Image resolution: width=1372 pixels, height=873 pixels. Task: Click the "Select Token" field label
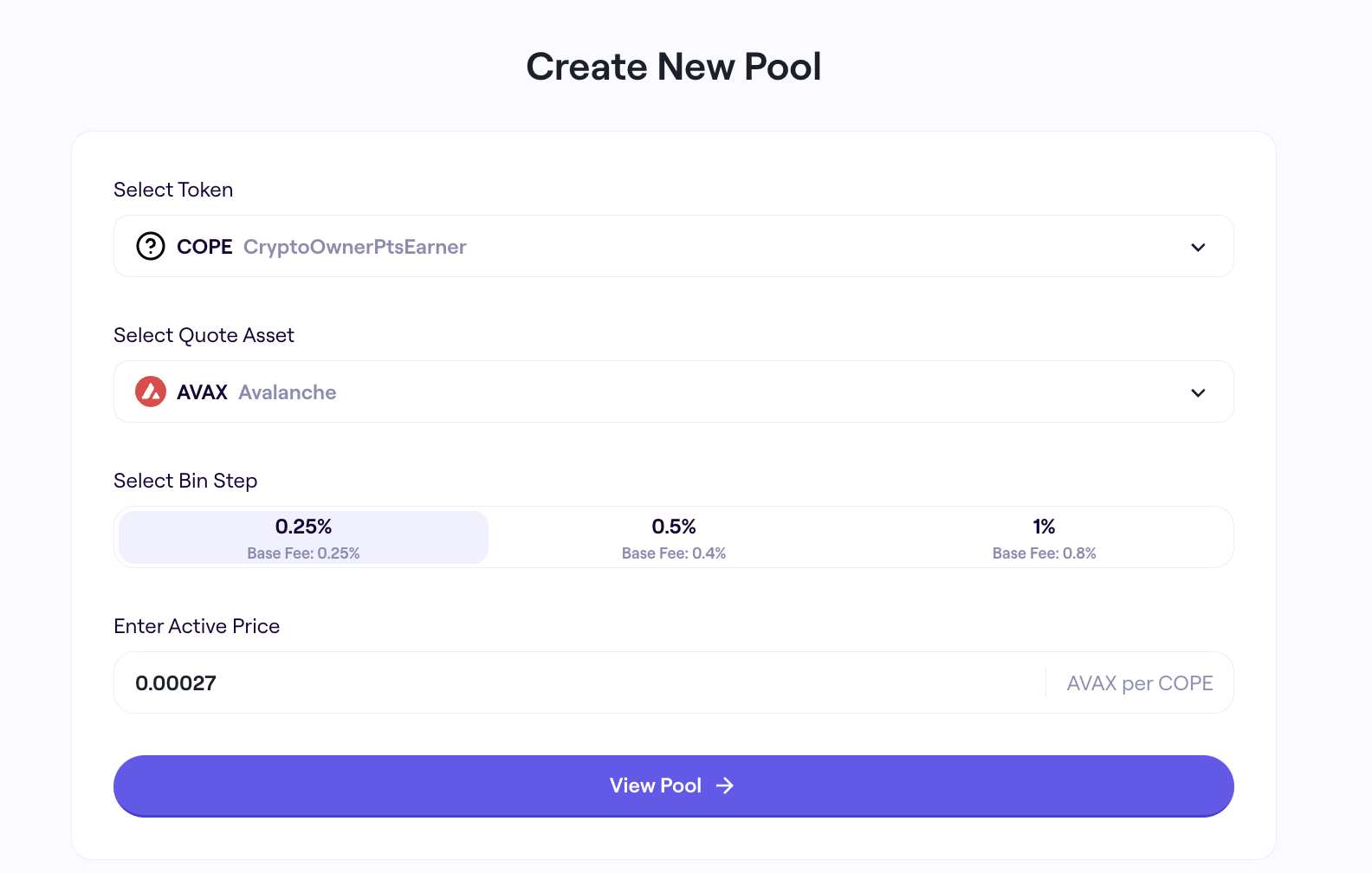pyautogui.click(x=173, y=190)
